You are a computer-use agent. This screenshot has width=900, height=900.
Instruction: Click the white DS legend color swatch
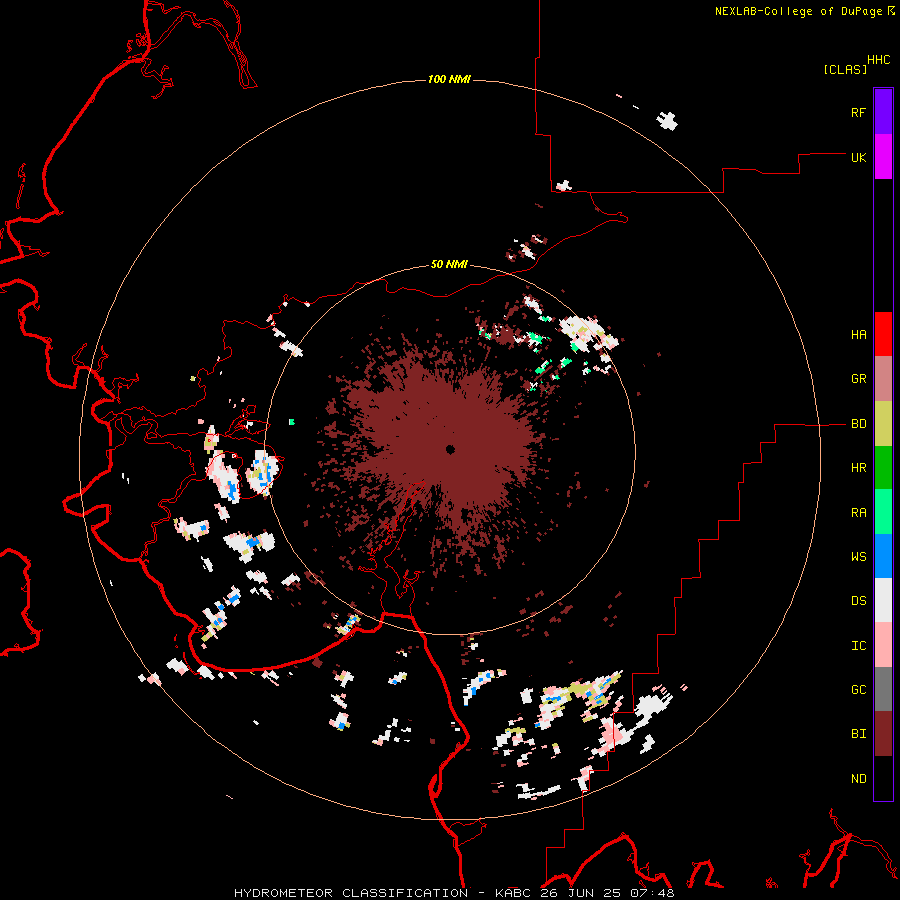883,600
